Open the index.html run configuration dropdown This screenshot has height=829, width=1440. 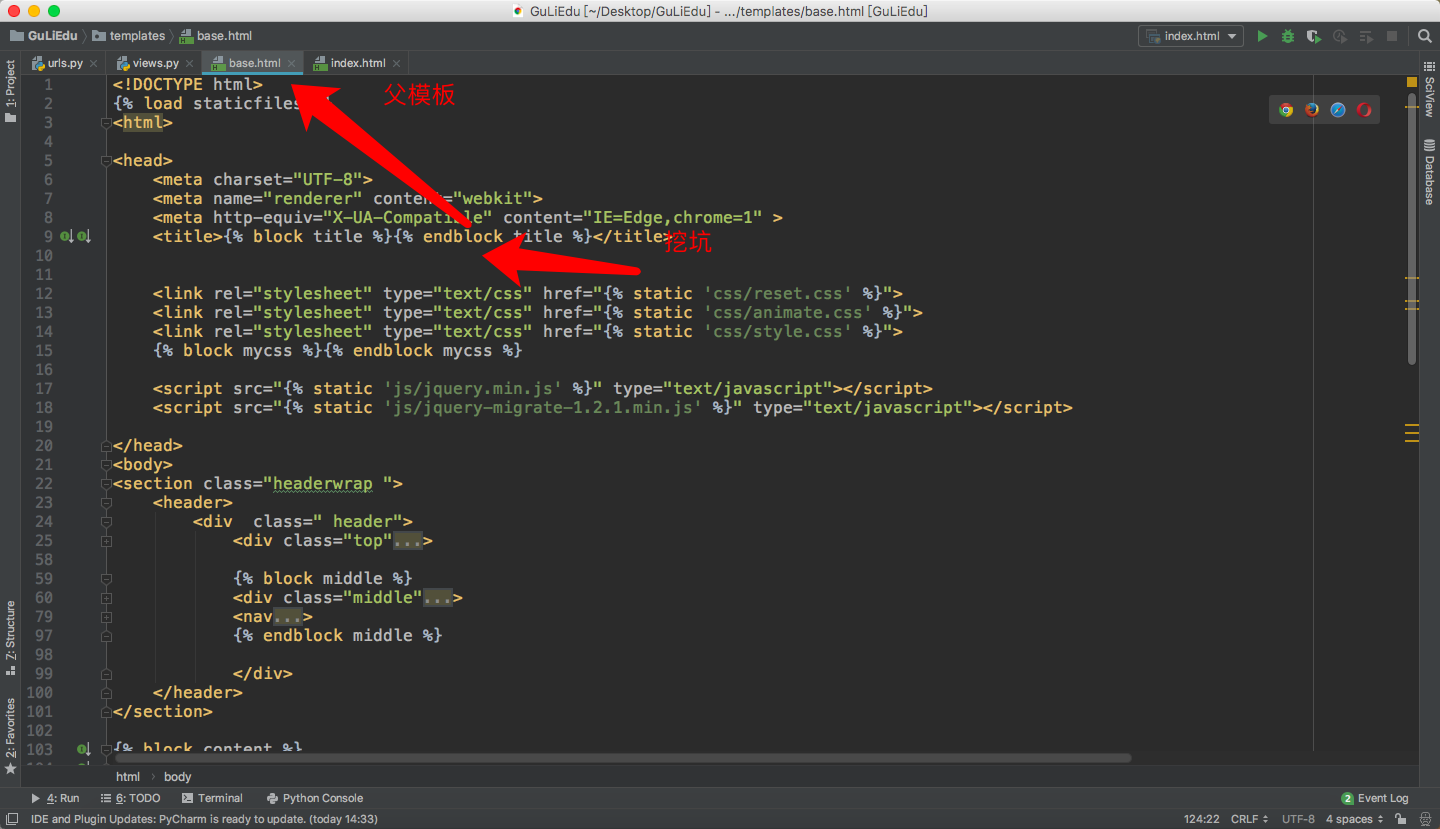pyautogui.click(x=1191, y=36)
